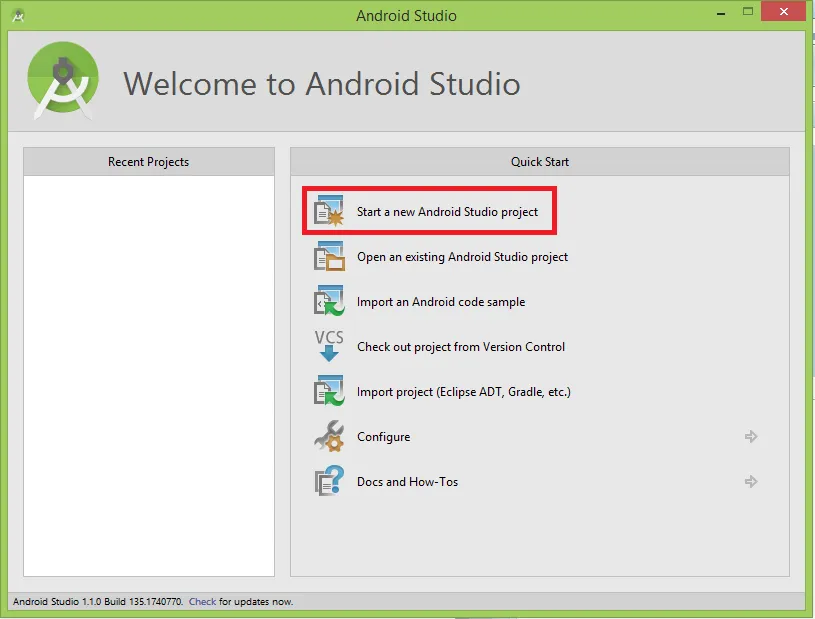Click the Android Studio logo in welcome header
The height and width of the screenshot is (619, 815).
tap(63, 80)
